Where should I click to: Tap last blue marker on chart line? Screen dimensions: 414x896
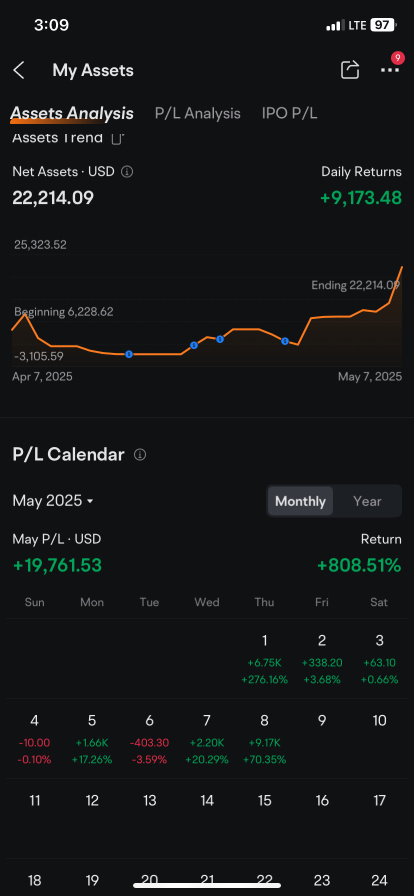(285, 341)
